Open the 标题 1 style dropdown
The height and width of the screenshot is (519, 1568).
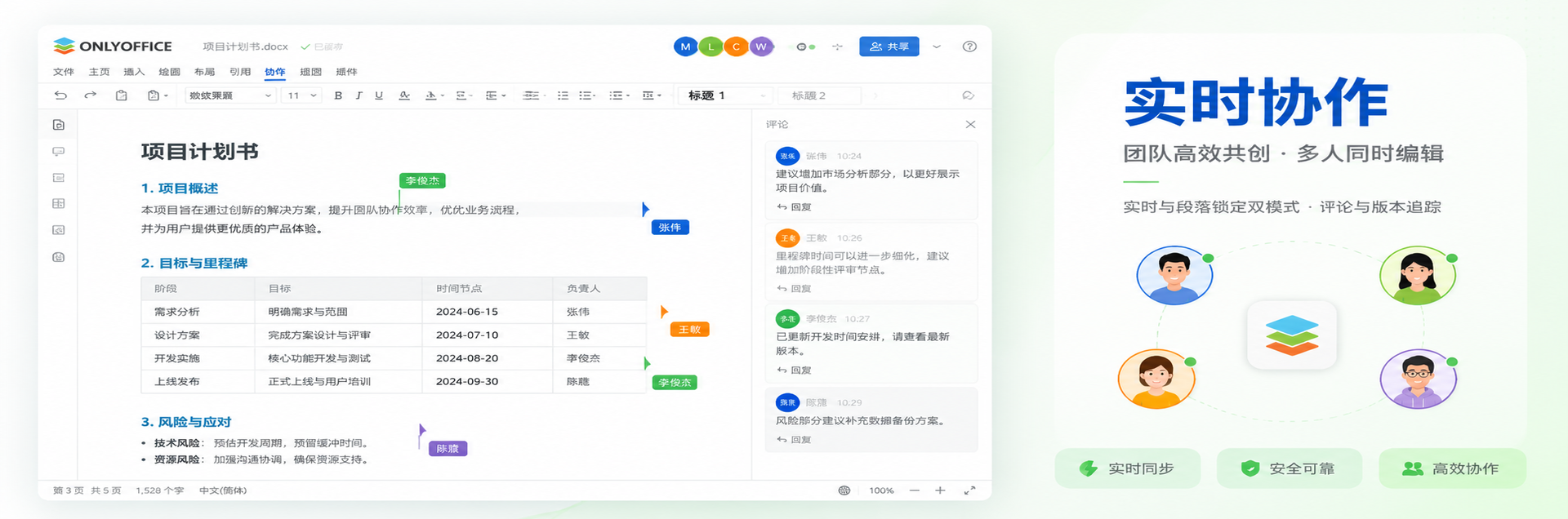pos(725,95)
